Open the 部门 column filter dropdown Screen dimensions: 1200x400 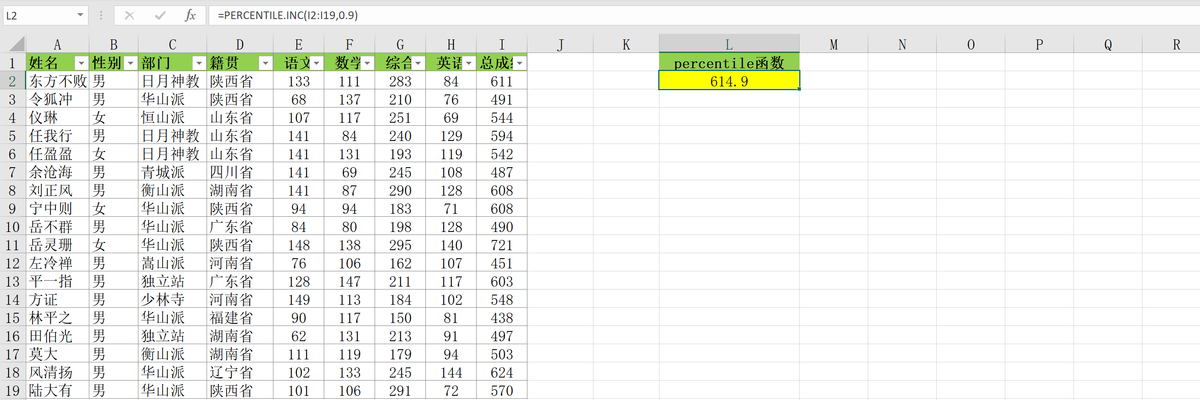(197, 63)
